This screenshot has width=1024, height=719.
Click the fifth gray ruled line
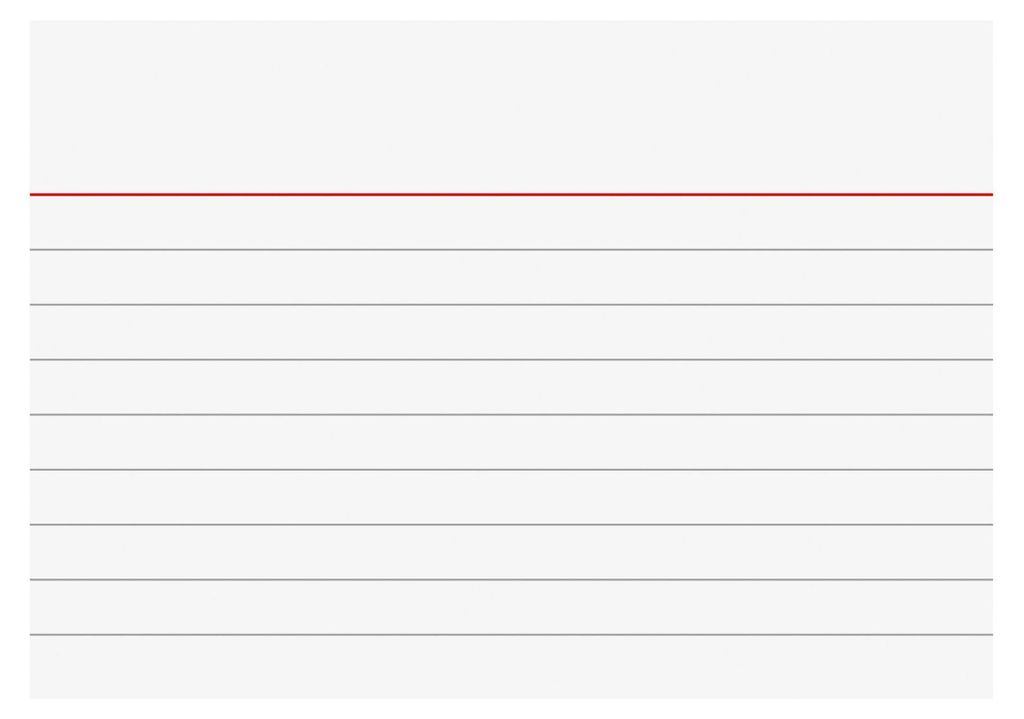511,470
